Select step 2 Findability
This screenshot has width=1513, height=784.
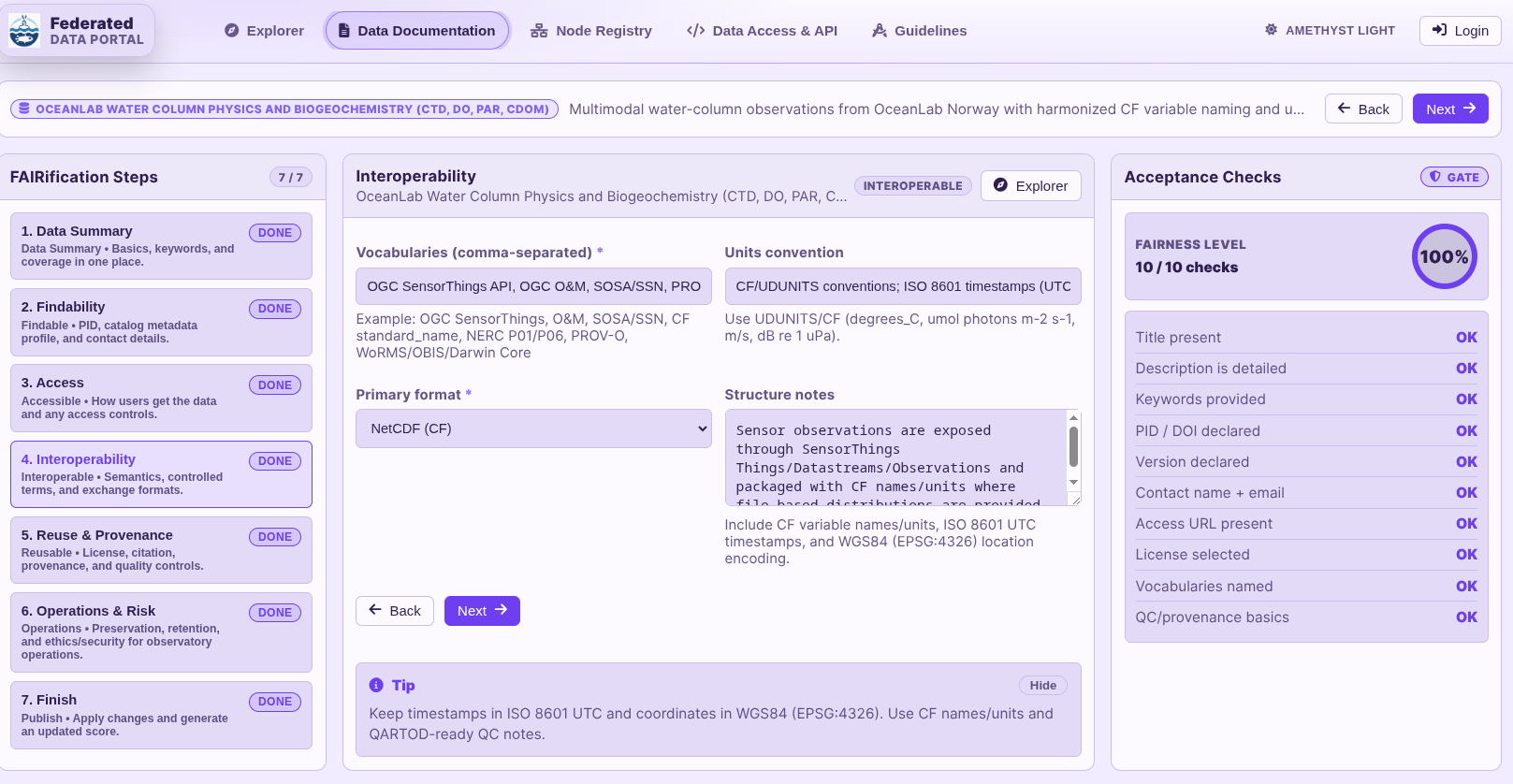coord(161,322)
